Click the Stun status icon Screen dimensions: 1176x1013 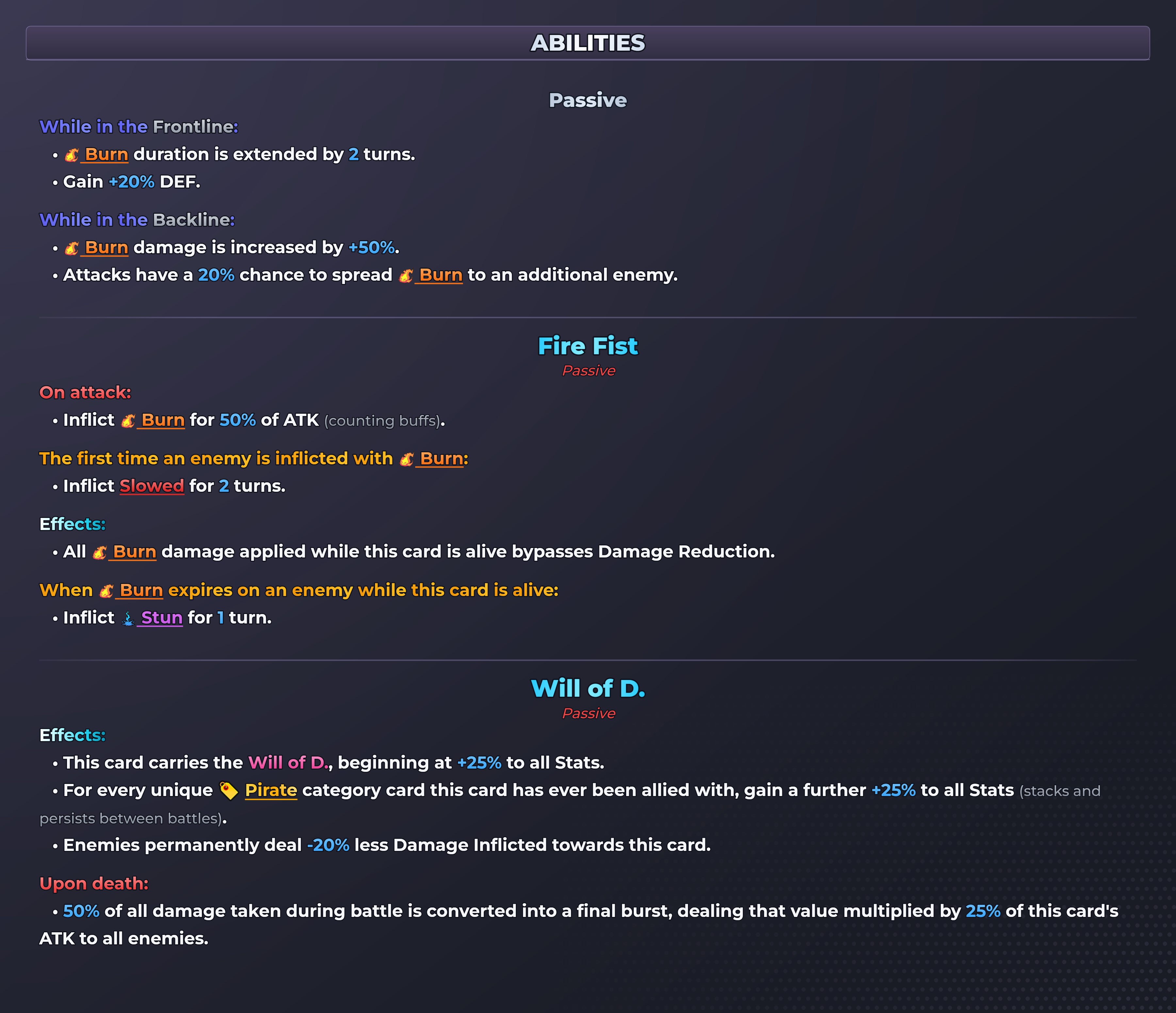point(128,618)
